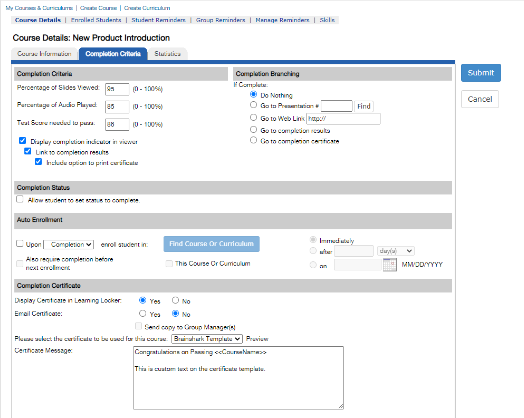Screen dimensions: 524x418
Task: Click into the Certificate Message text area
Action: click(238, 378)
